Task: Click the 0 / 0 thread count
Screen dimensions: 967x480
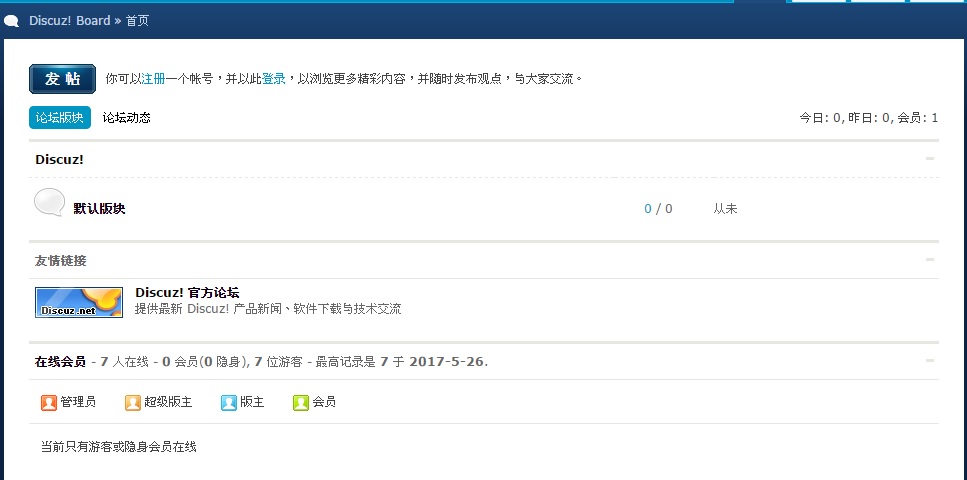Action: (x=658, y=209)
